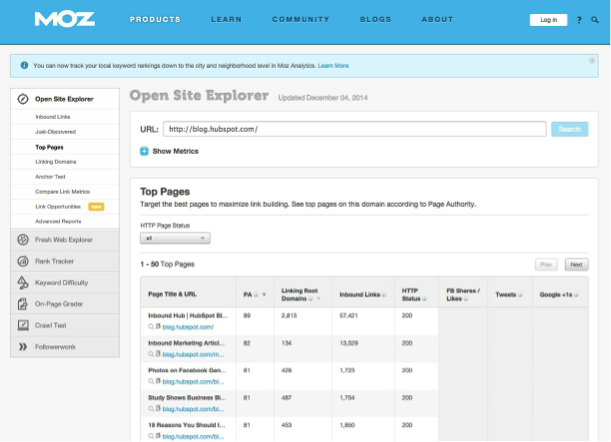
Task: Click the Search button
Action: [x=569, y=129]
